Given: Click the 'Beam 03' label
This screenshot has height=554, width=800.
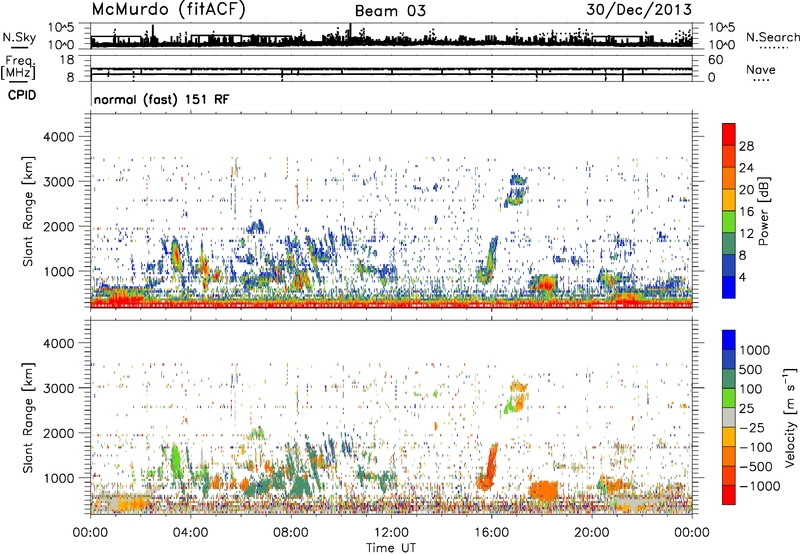Looking at the screenshot, I should pyautogui.click(x=390, y=11).
